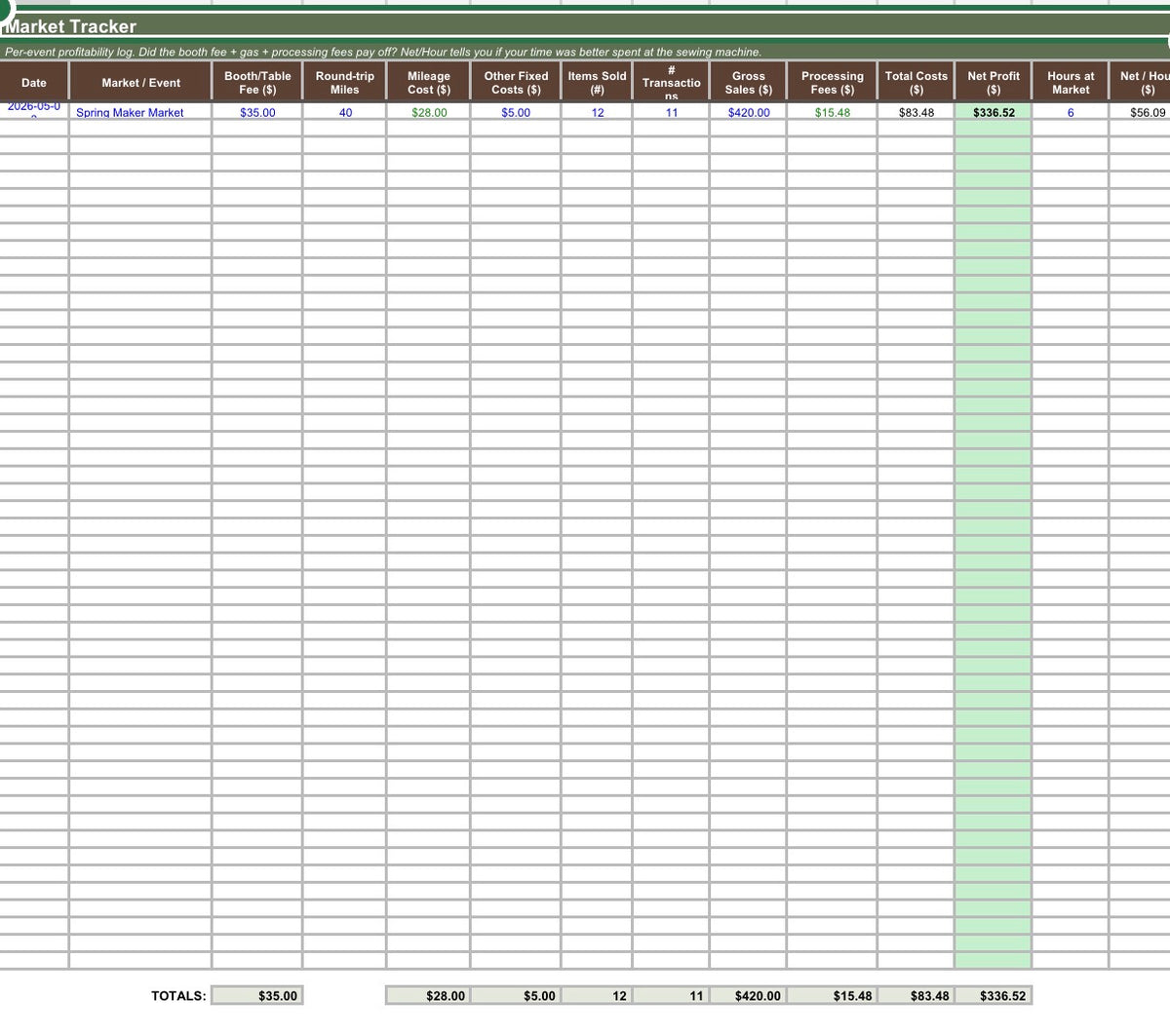Select the Gross Sales ($) header
The image size is (1170, 1036).
[x=749, y=83]
